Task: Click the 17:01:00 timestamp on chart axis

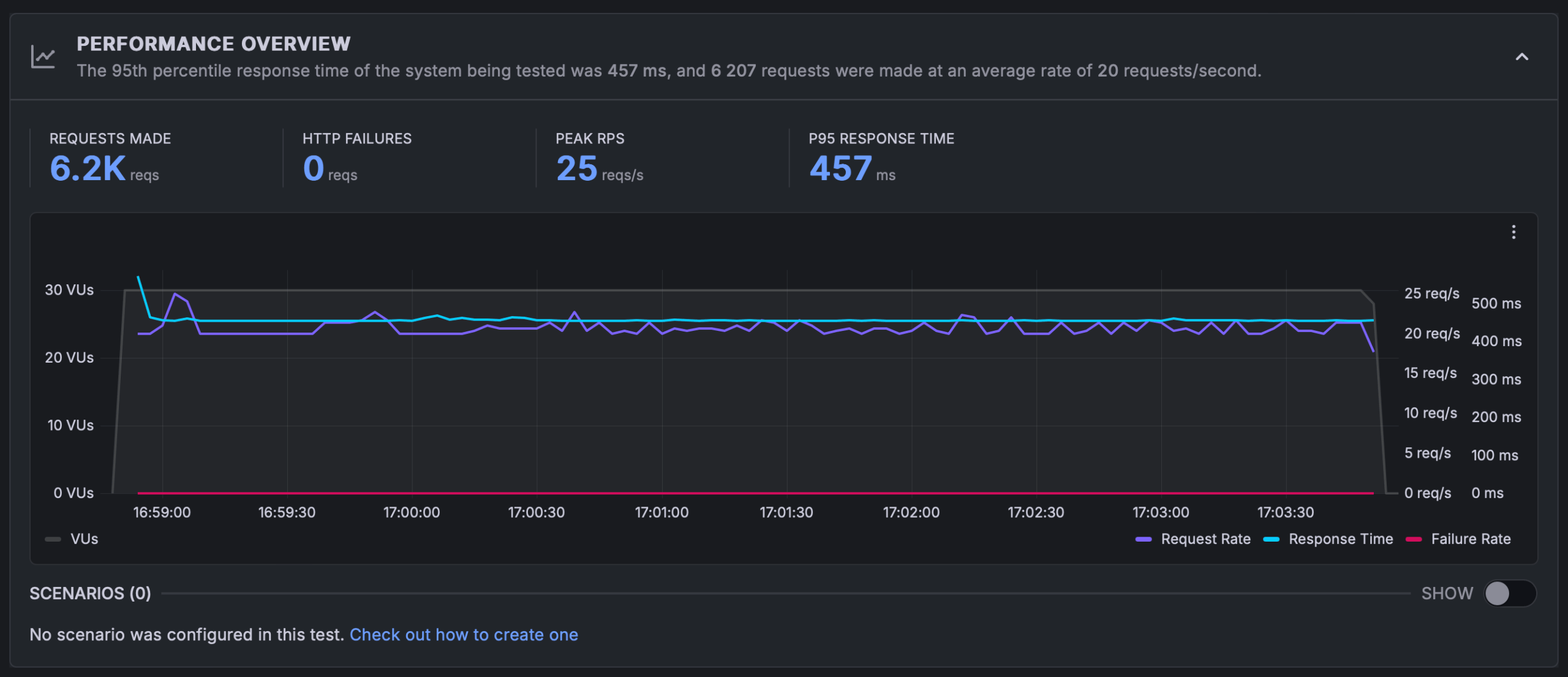Action: tap(661, 512)
